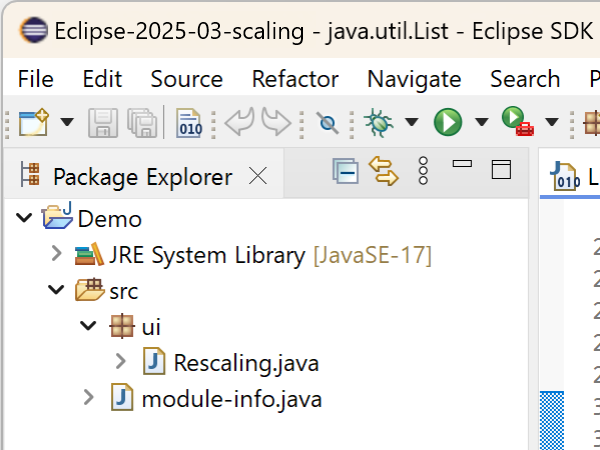Viewport: 600px width, 450px height.
Task: Maximize the Package Explorer view
Action: coord(501,170)
